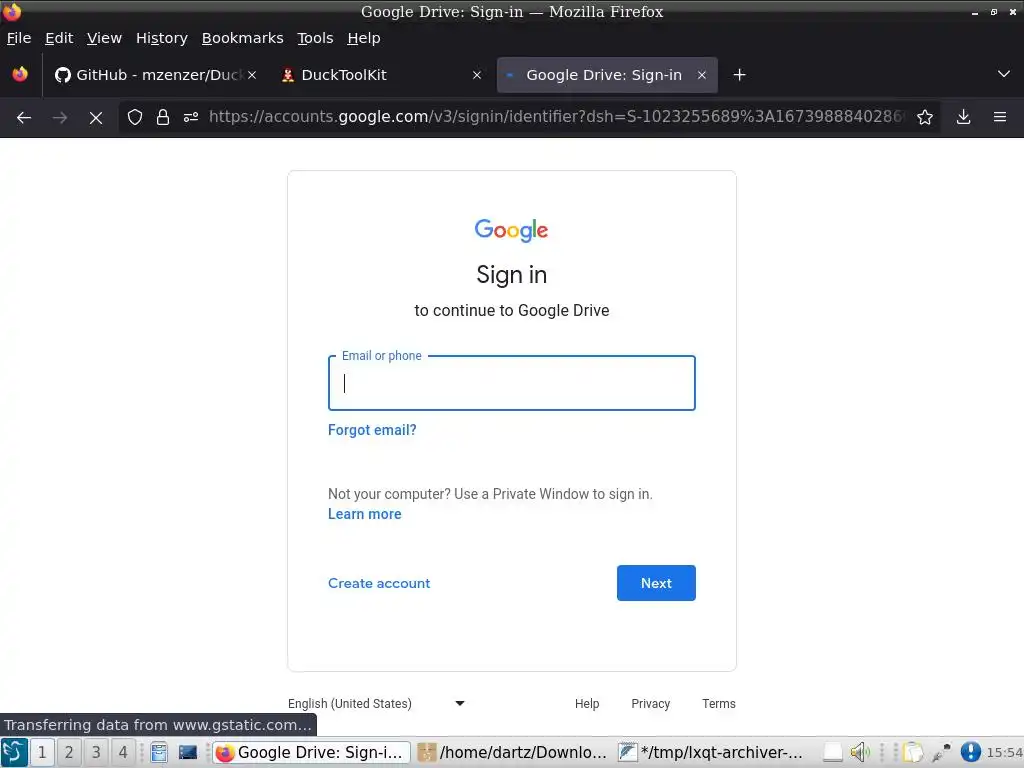Image resolution: width=1024 pixels, height=768 pixels.
Task: Open the Help menu in menu bar
Action: [x=364, y=38]
